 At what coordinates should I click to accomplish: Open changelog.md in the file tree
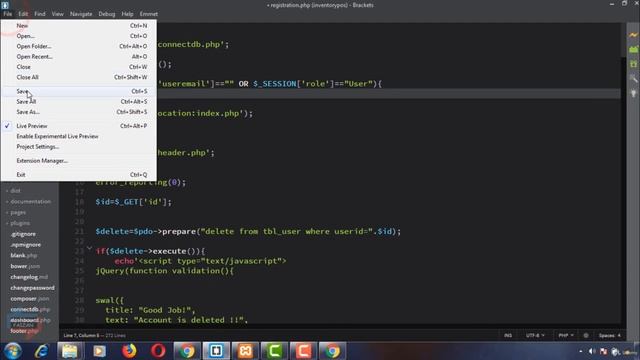(29, 277)
